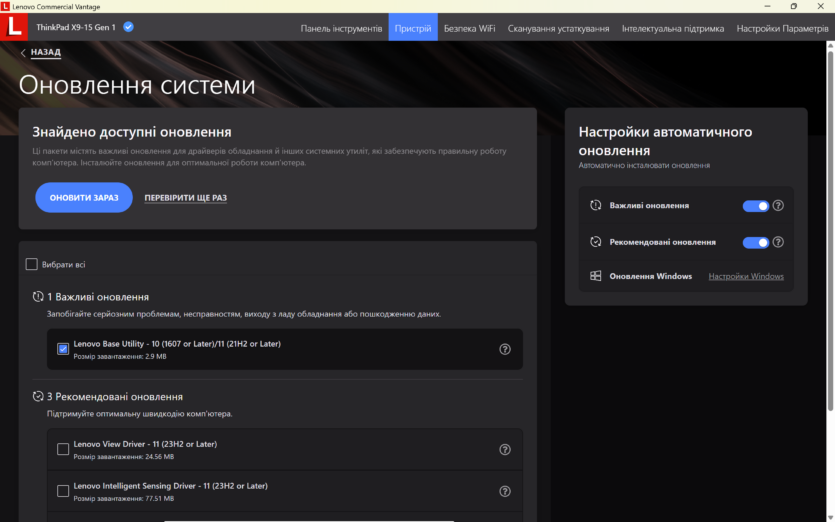This screenshot has width=835, height=522.
Task: Click help icon beside Важливі оновлення toggle
Action: (778, 206)
